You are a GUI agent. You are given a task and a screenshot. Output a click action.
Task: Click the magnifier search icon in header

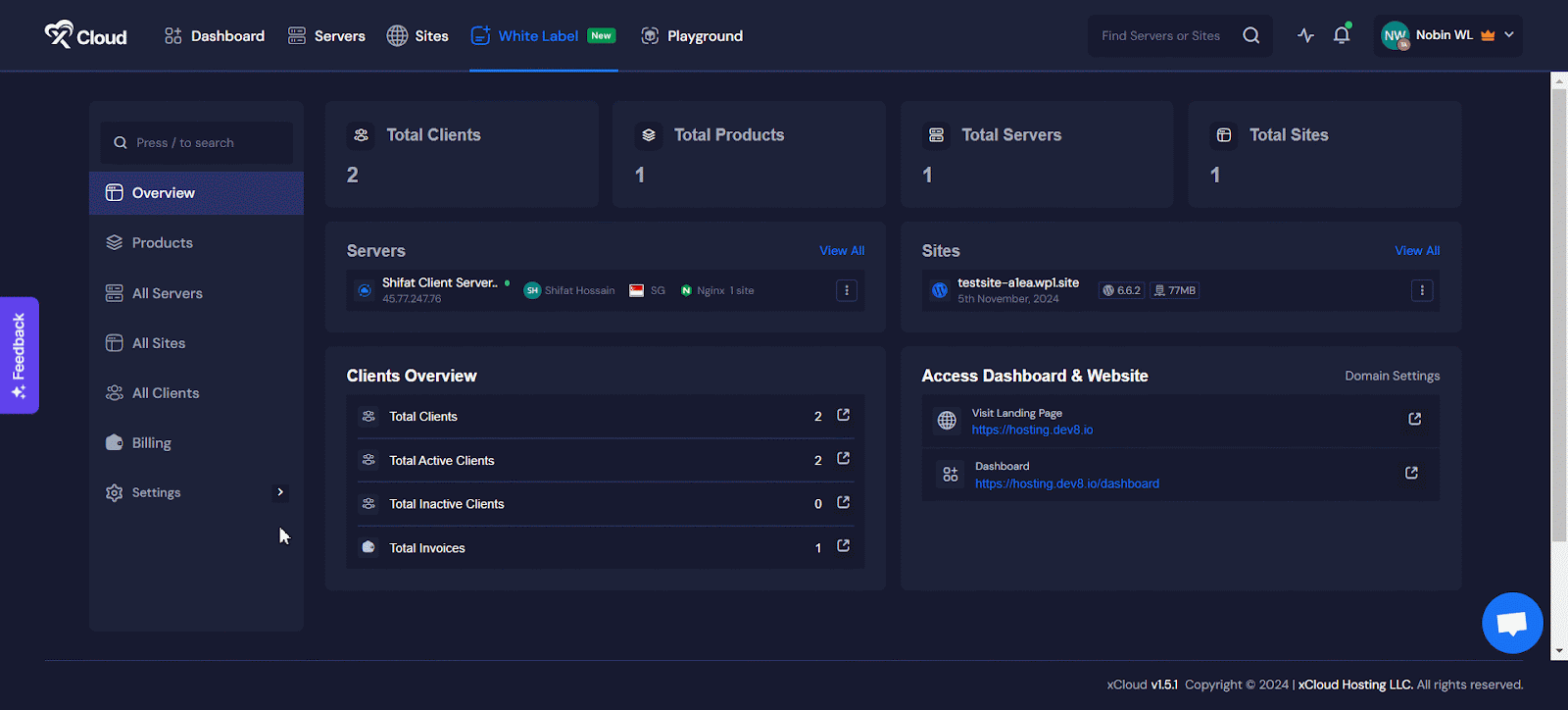point(1251,35)
